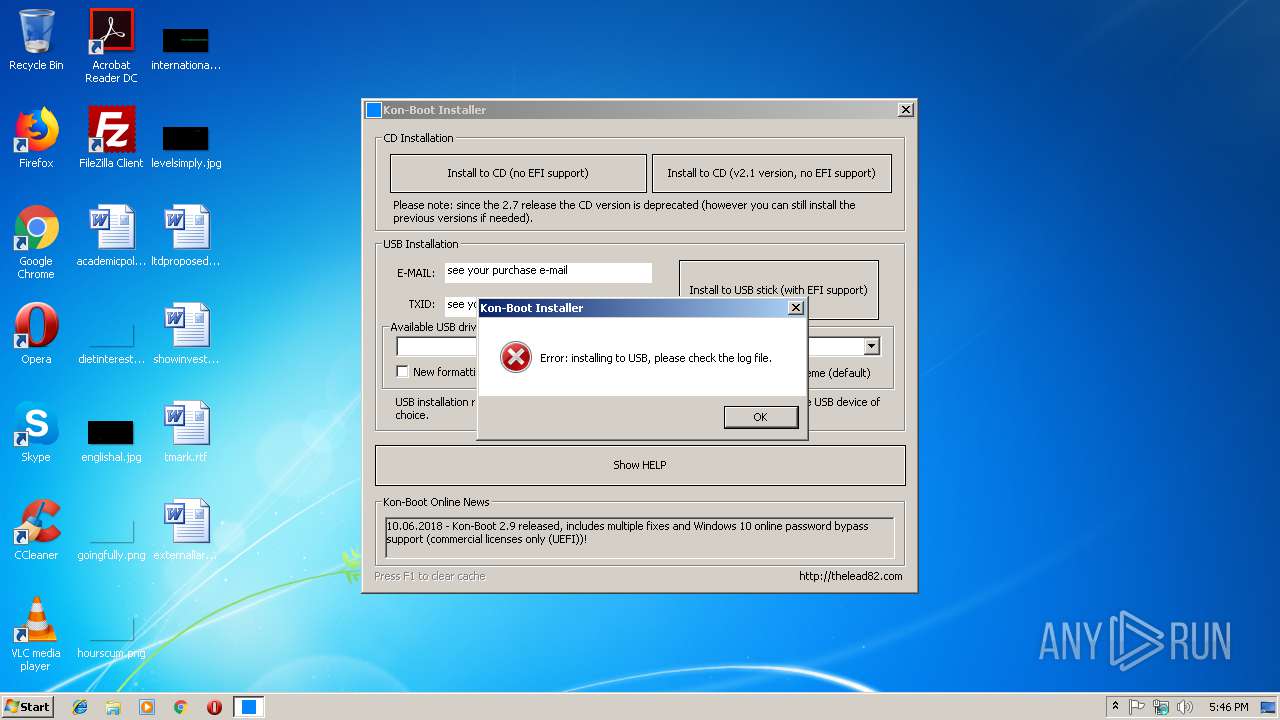The height and width of the screenshot is (720, 1280).
Task: Select hourscum.png desktop file
Action: point(111,636)
